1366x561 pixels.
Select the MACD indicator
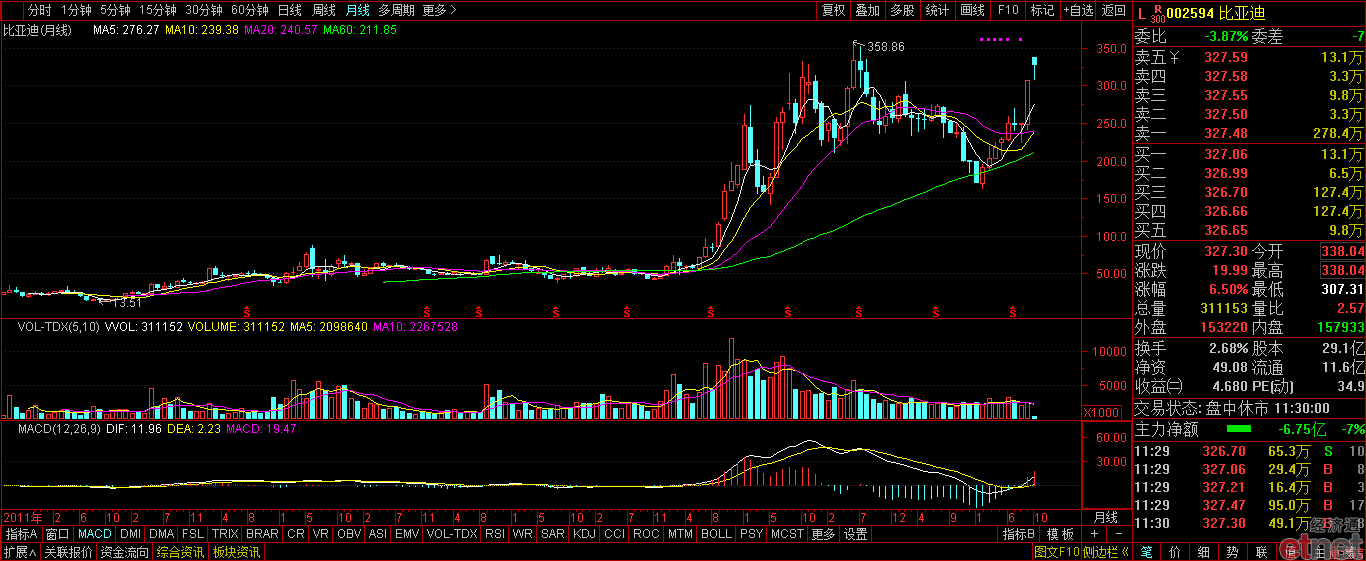[x=95, y=534]
